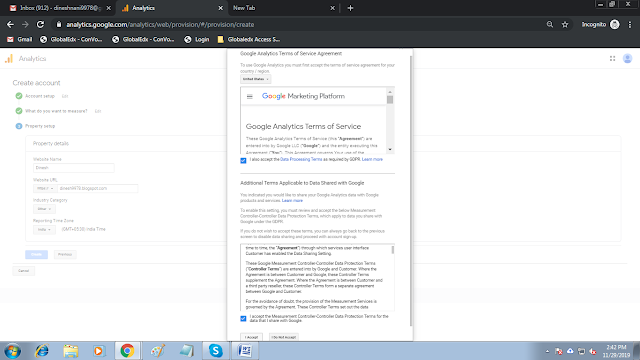Viewport: 640px width, 360px height.
Task: Click the Cancel button
Action: [x=23, y=271]
